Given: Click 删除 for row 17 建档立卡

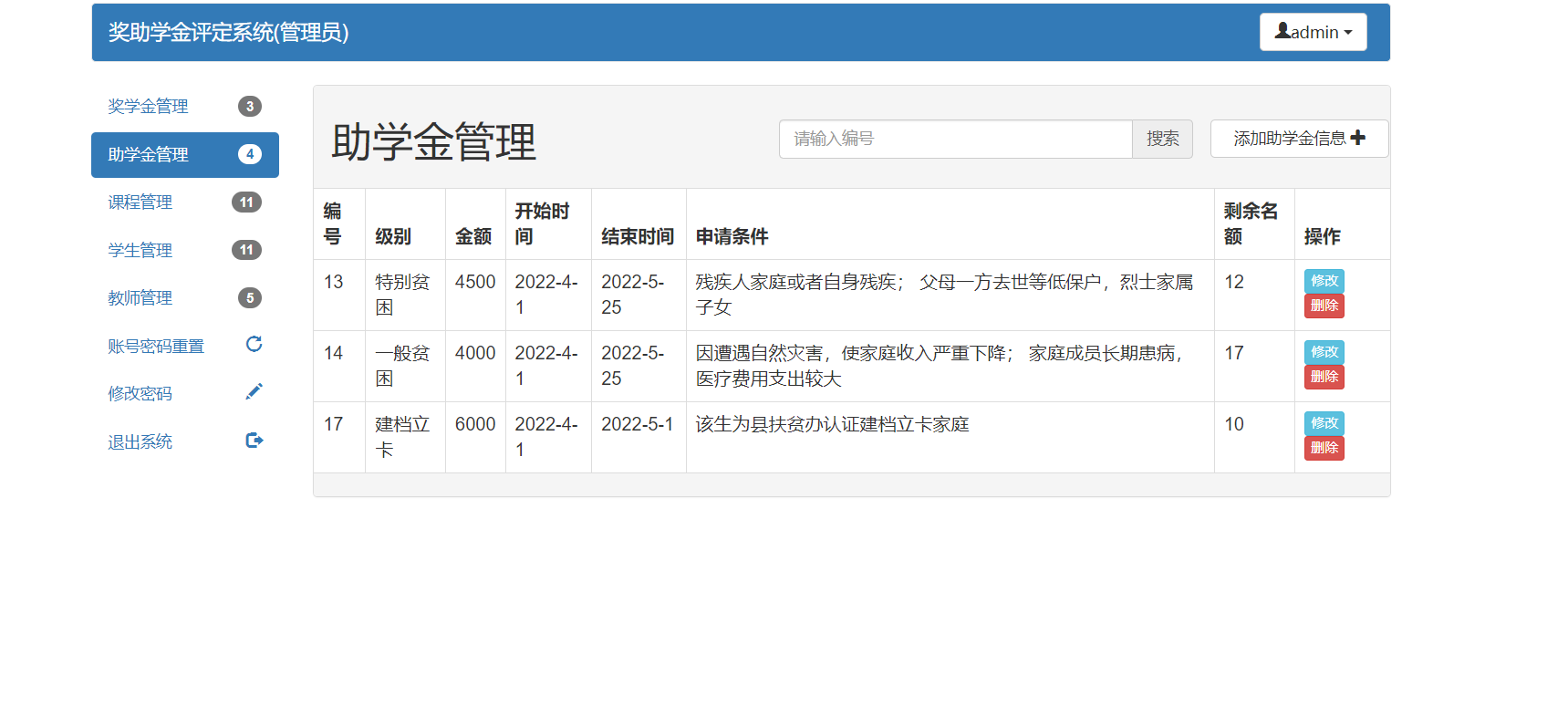Looking at the screenshot, I should click(x=1324, y=448).
